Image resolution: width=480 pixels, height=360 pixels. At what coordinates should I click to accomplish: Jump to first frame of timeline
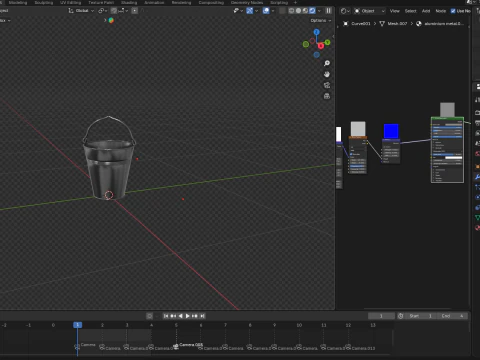click(x=166, y=316)
